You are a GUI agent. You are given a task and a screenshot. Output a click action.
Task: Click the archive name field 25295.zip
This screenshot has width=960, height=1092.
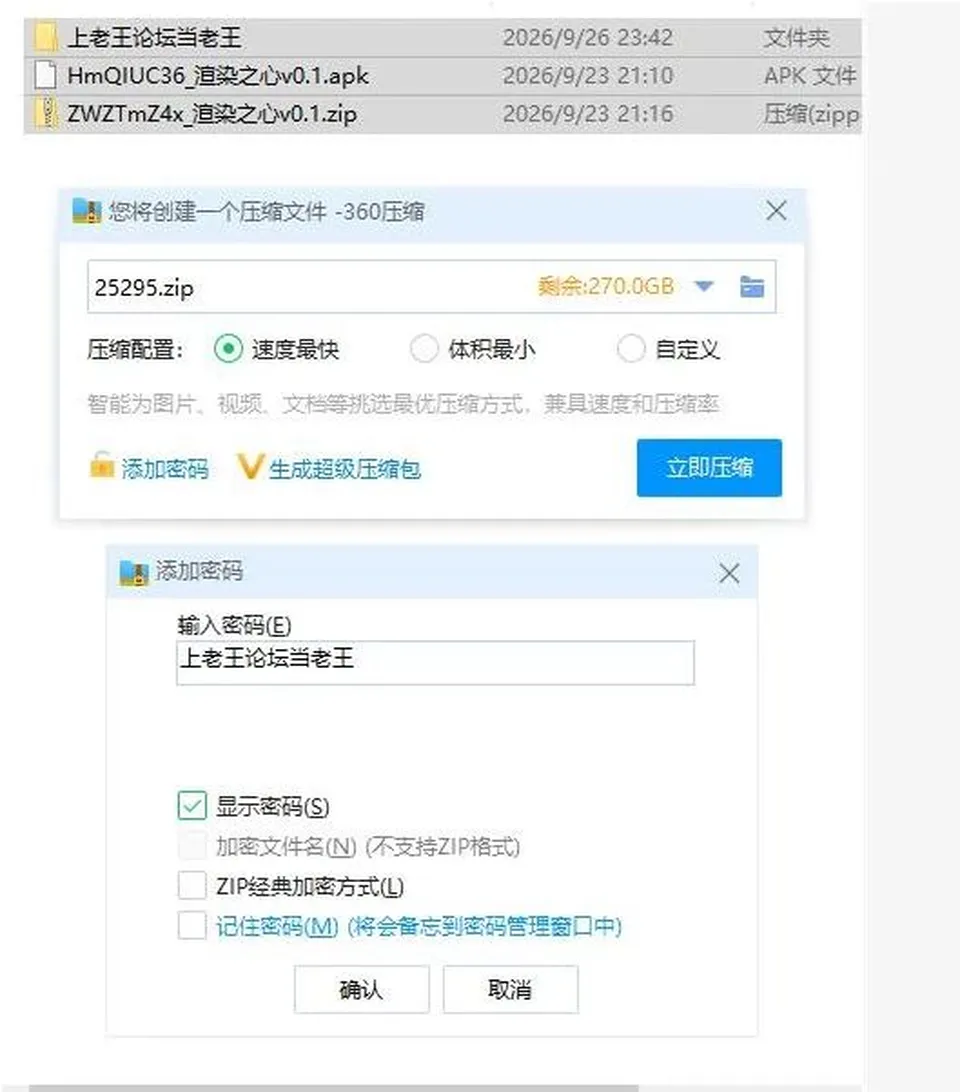(x=431, y=286)
